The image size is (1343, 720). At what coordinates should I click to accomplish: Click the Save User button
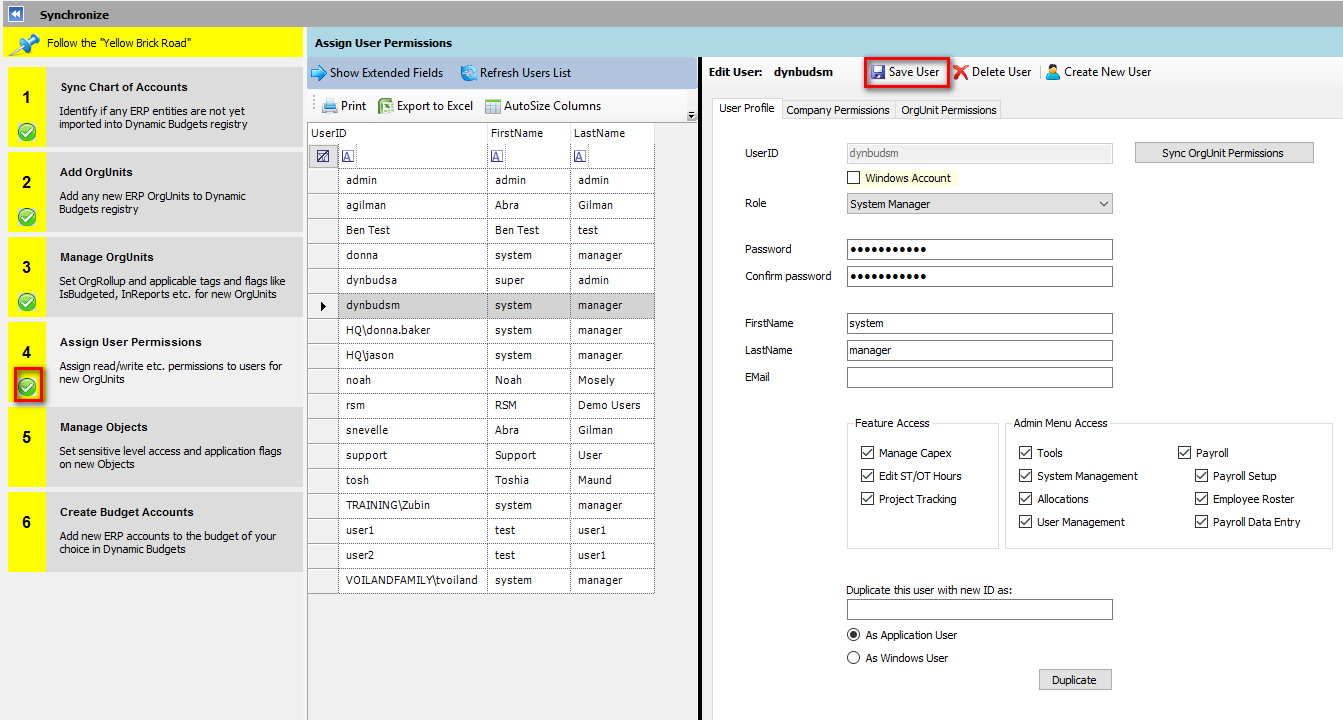pos(906,72)
